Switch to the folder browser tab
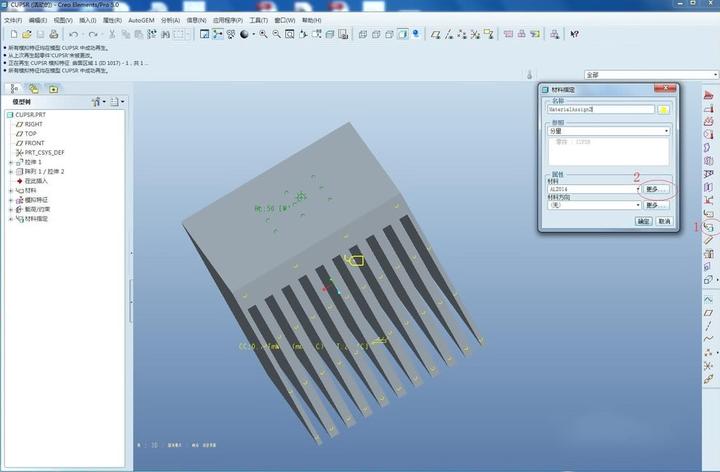 [x=34, y=89]
